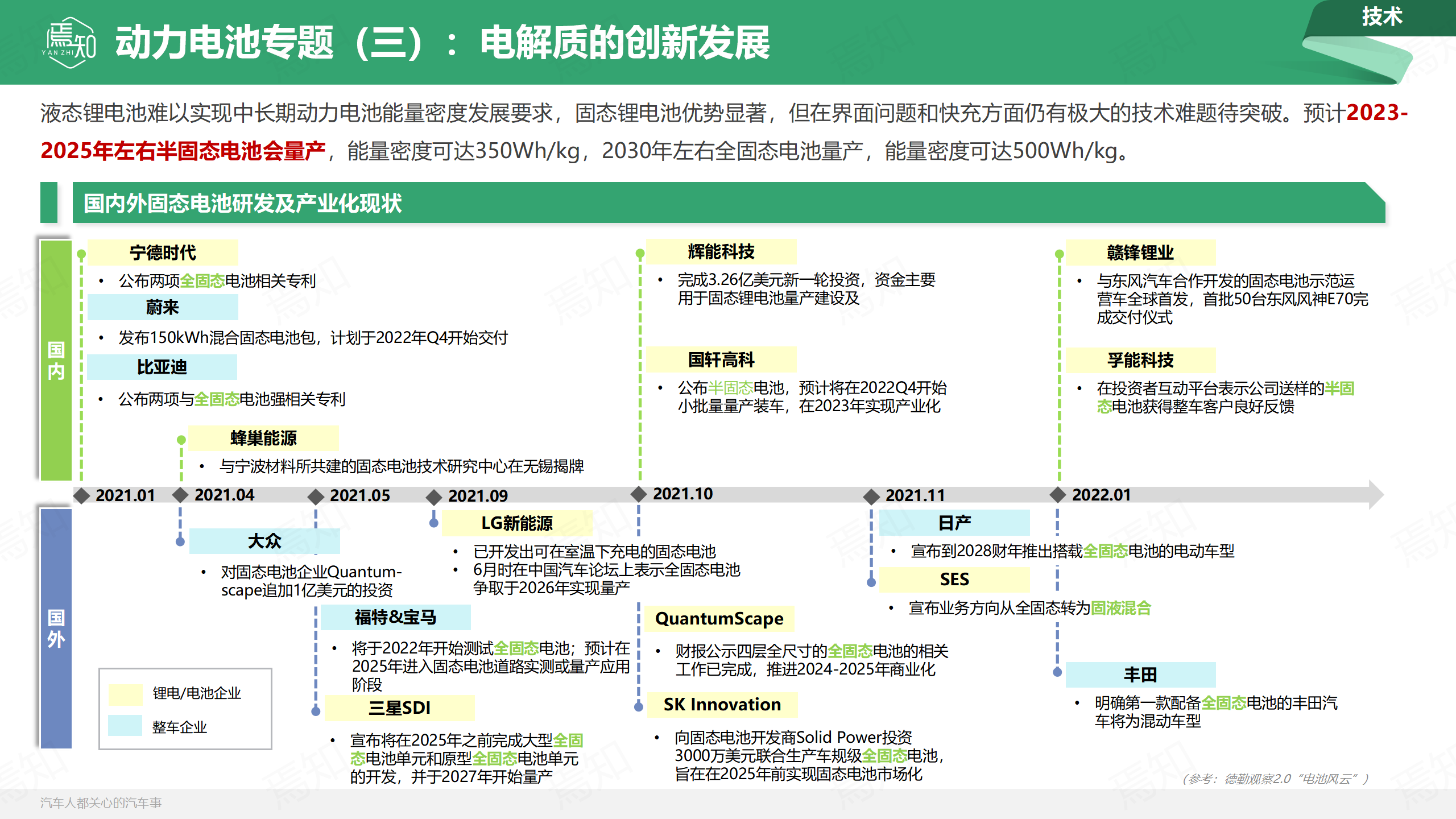Click the 财报公示四层全尺寸 bullet
This screenshot has width=1456, height=819.
tap(812, 660)
